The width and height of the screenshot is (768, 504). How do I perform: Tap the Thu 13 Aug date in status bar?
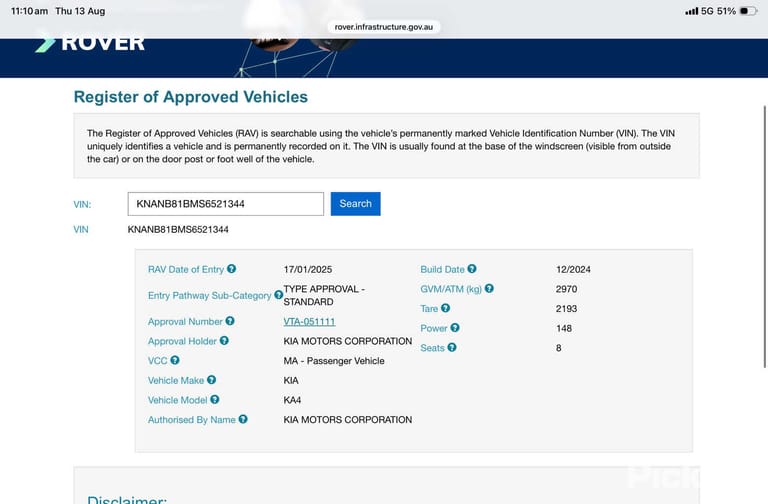pyautogui.click(x=80, y=11)
